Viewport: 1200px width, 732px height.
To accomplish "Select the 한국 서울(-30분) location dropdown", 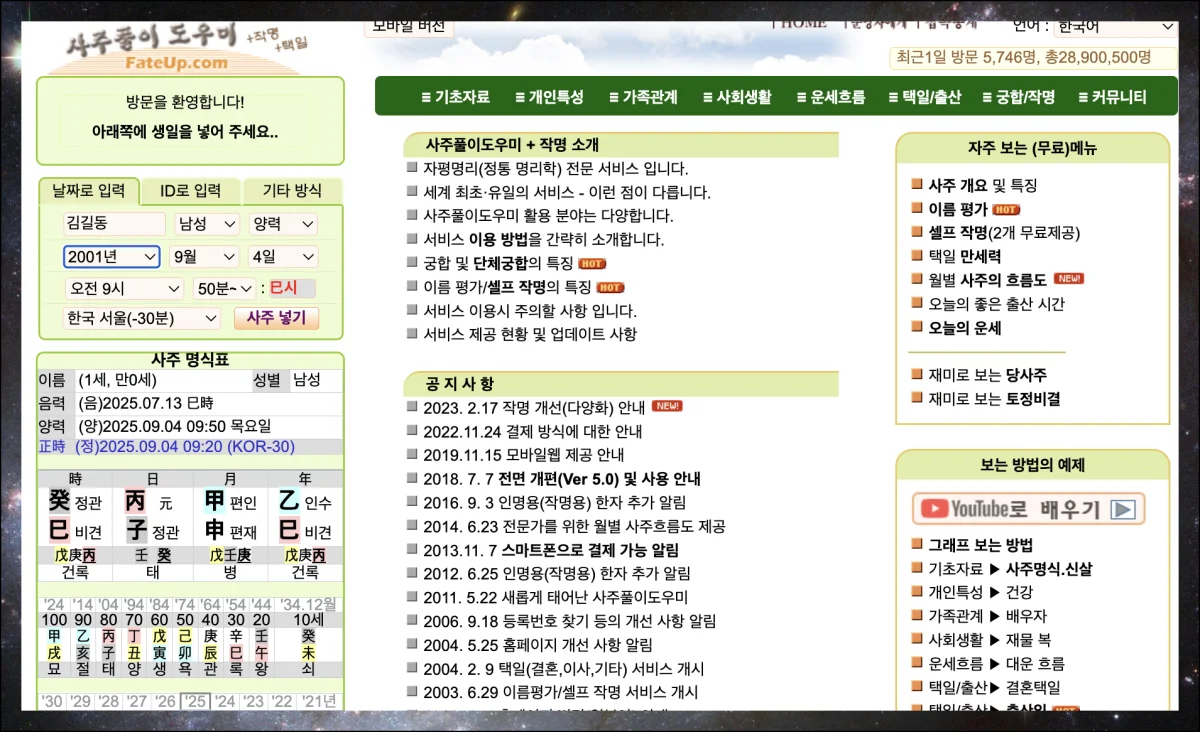I will pyautogui.click(x=141, y=319).
